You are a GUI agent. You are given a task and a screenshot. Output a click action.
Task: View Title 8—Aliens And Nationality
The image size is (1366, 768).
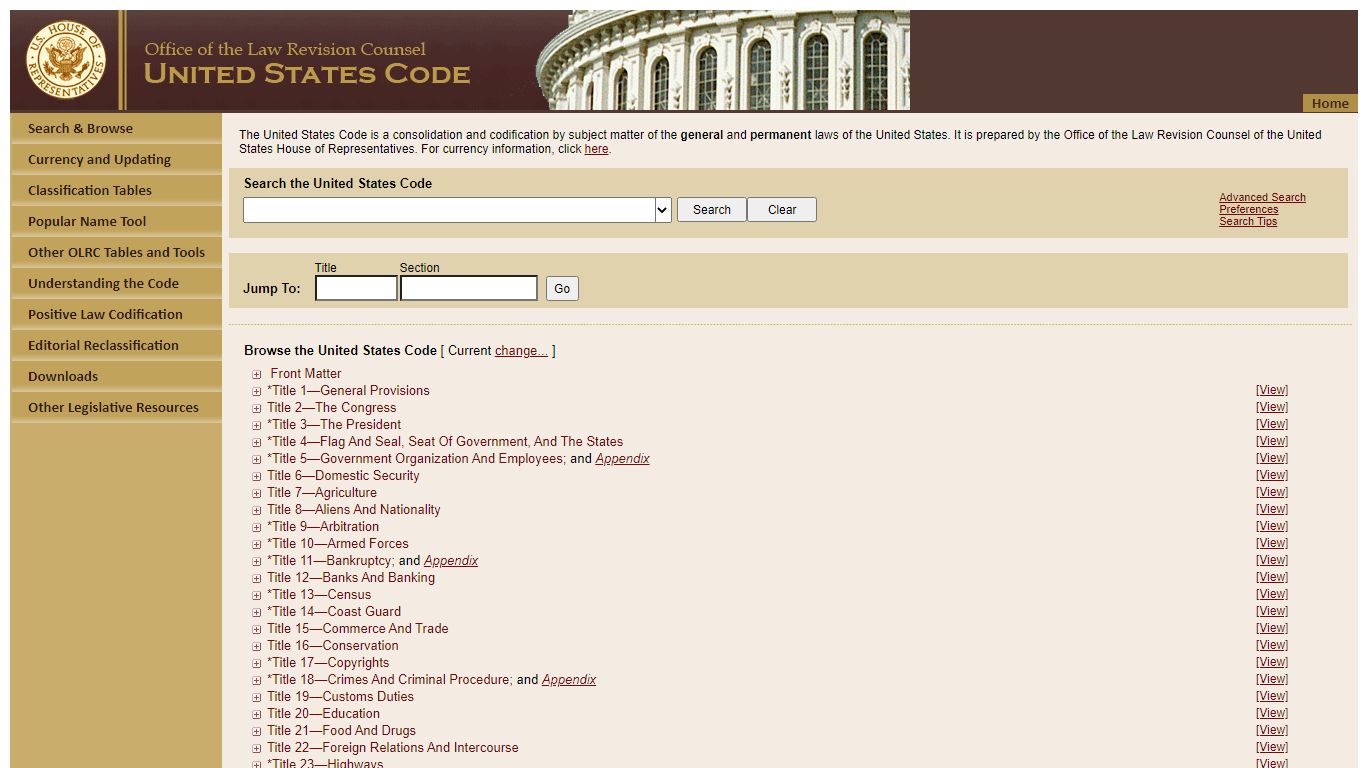[1272, 510]
